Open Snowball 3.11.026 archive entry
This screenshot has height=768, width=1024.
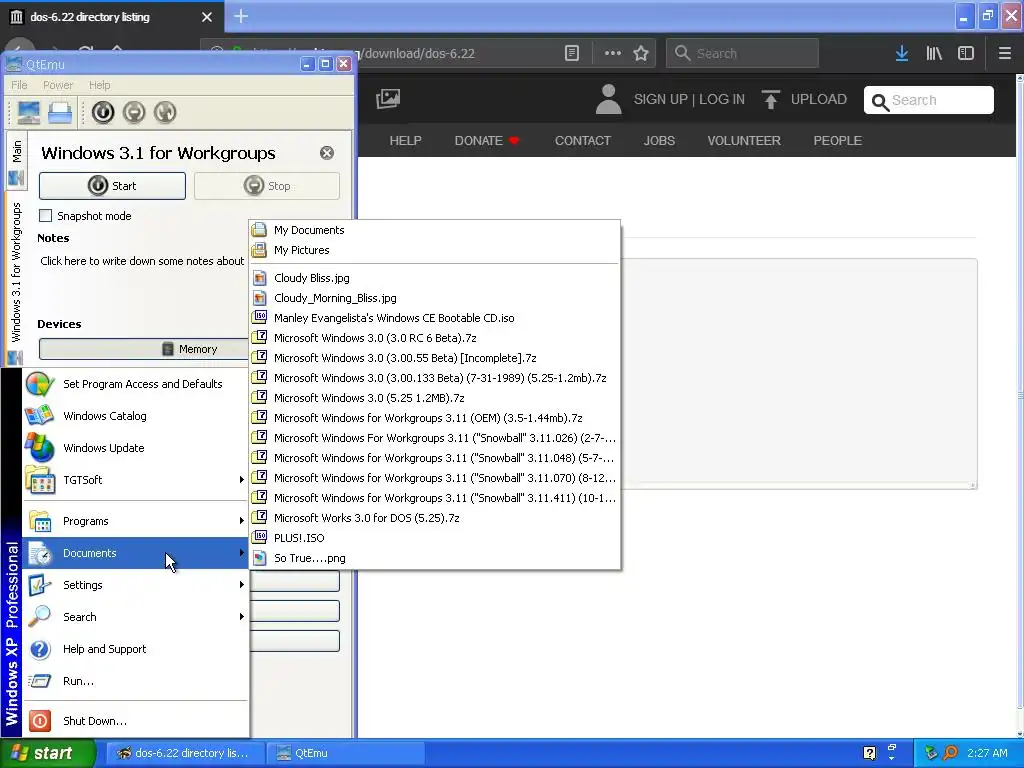(x=435, y=438)
